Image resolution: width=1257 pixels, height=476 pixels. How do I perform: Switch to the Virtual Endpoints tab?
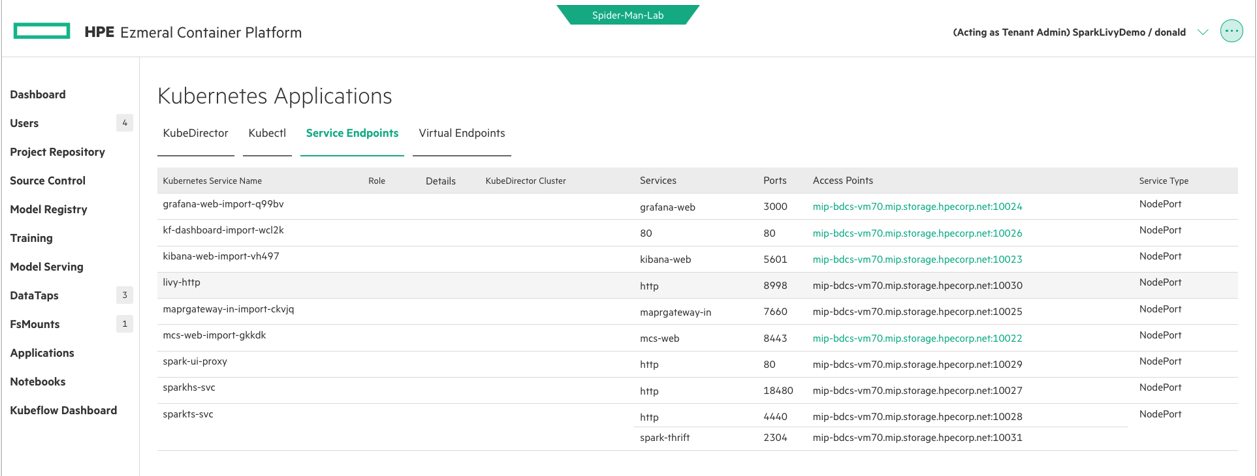click(x=462, y=133)
